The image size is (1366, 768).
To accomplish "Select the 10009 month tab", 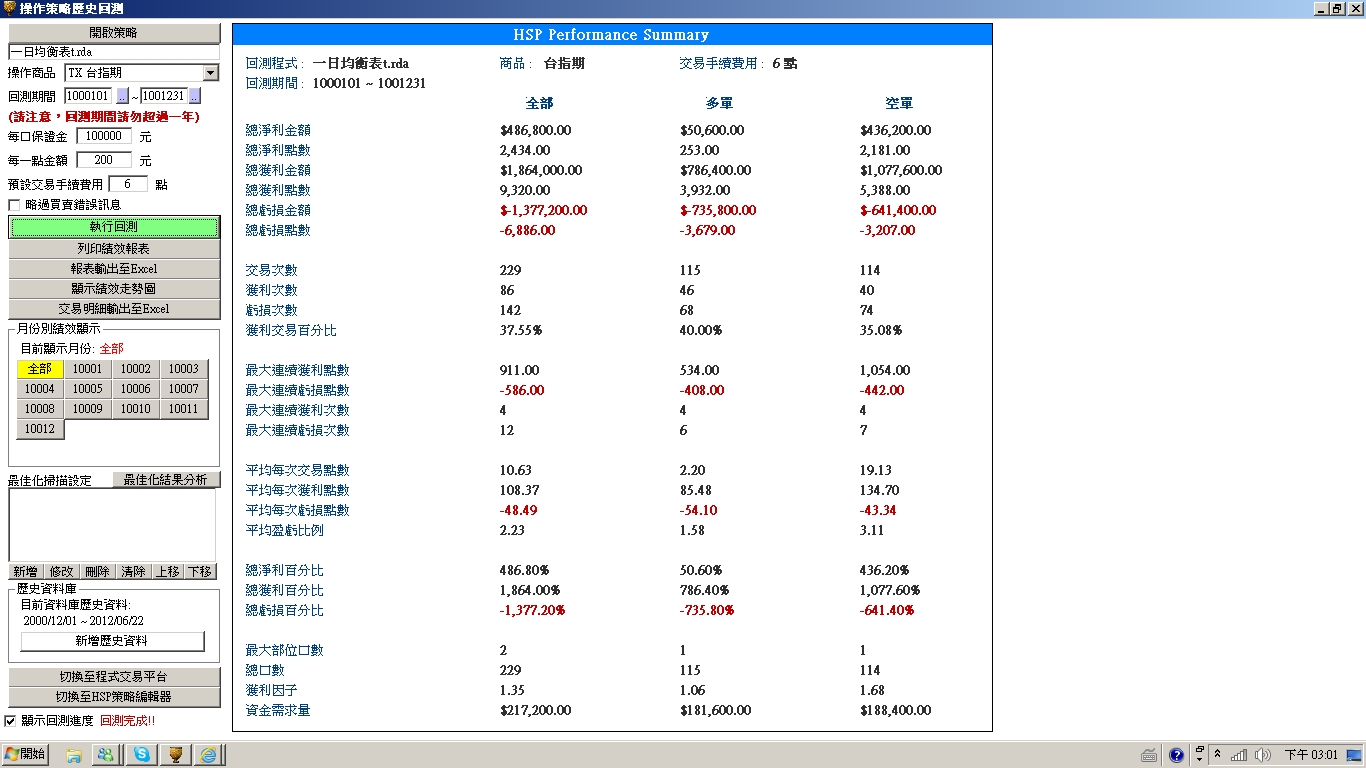I will coord(88,409).
